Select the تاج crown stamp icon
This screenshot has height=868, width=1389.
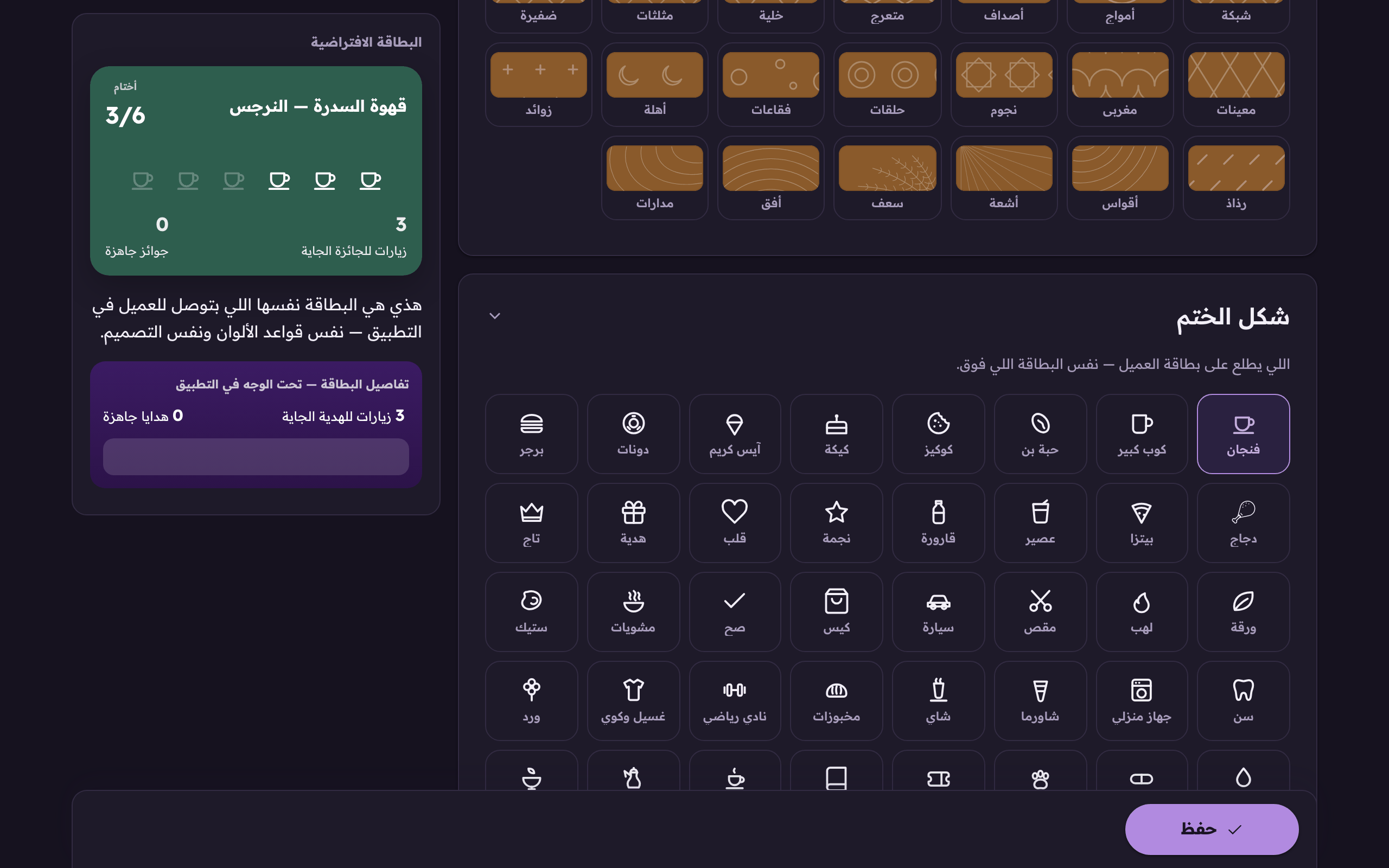pos(532,523)
